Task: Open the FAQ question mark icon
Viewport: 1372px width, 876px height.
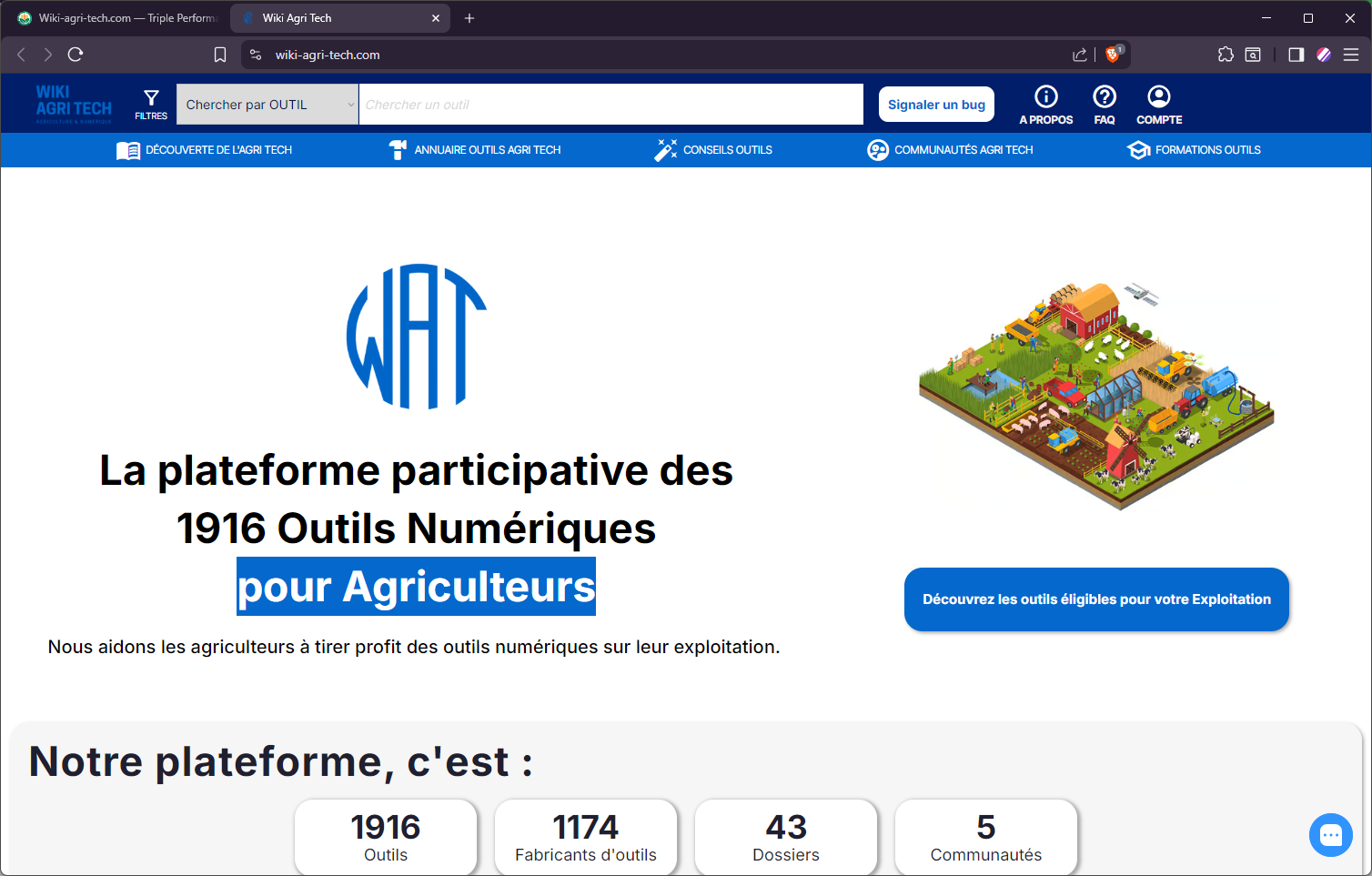Action: point(1105,96)
